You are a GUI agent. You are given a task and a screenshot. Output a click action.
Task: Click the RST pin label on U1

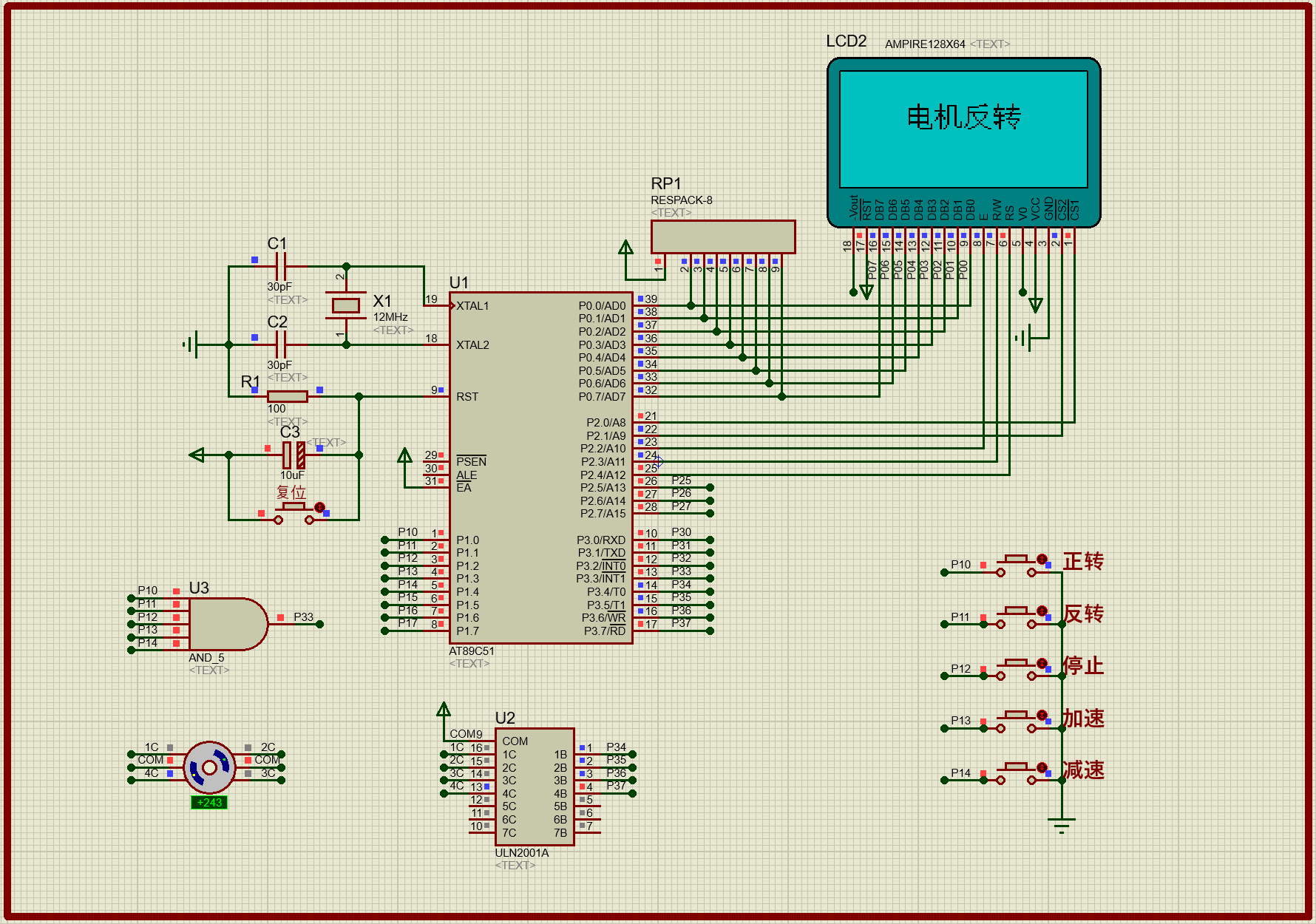coord(467,397)
